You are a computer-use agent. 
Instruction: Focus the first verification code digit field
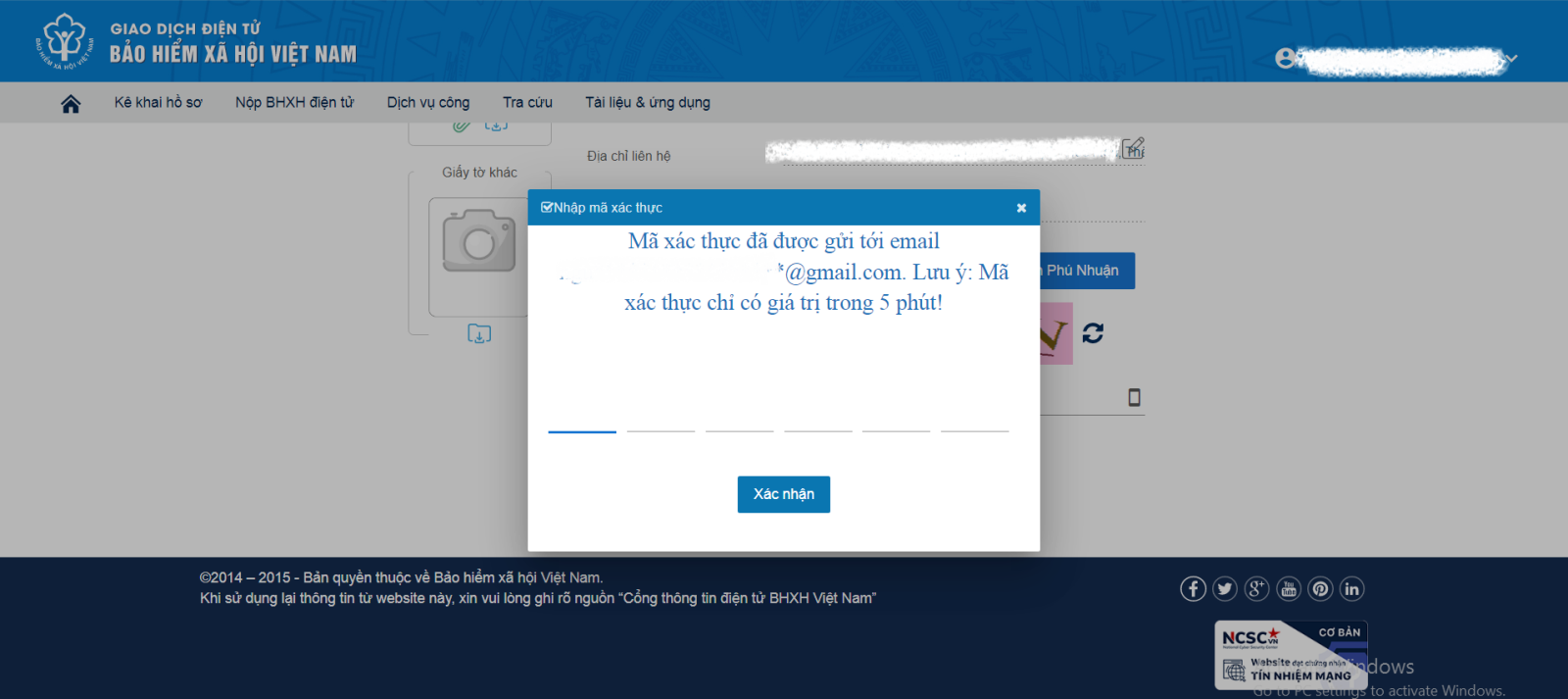pyautogui.click(x=582, y=417)
